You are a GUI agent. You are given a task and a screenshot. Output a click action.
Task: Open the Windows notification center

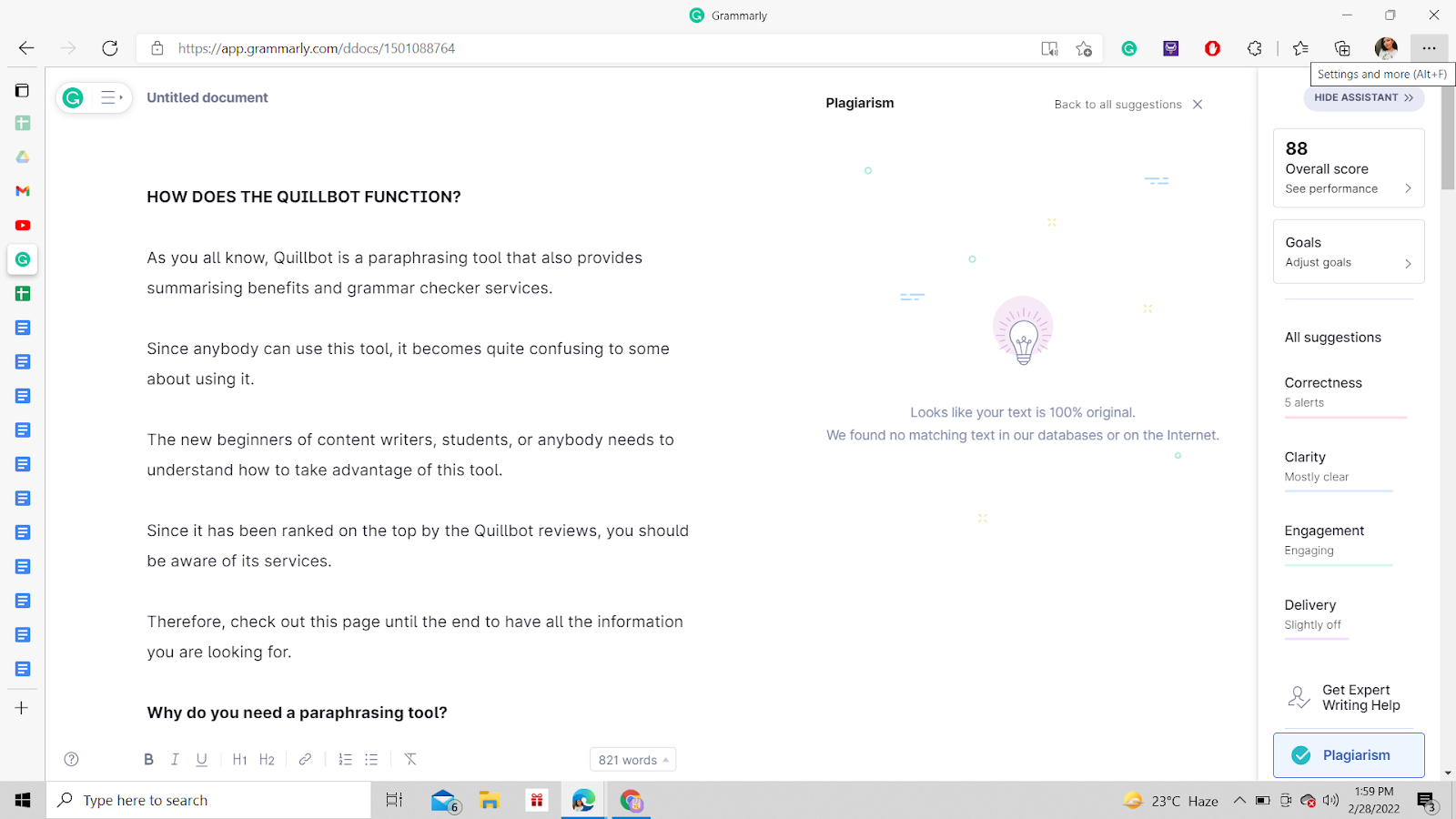1426,802
